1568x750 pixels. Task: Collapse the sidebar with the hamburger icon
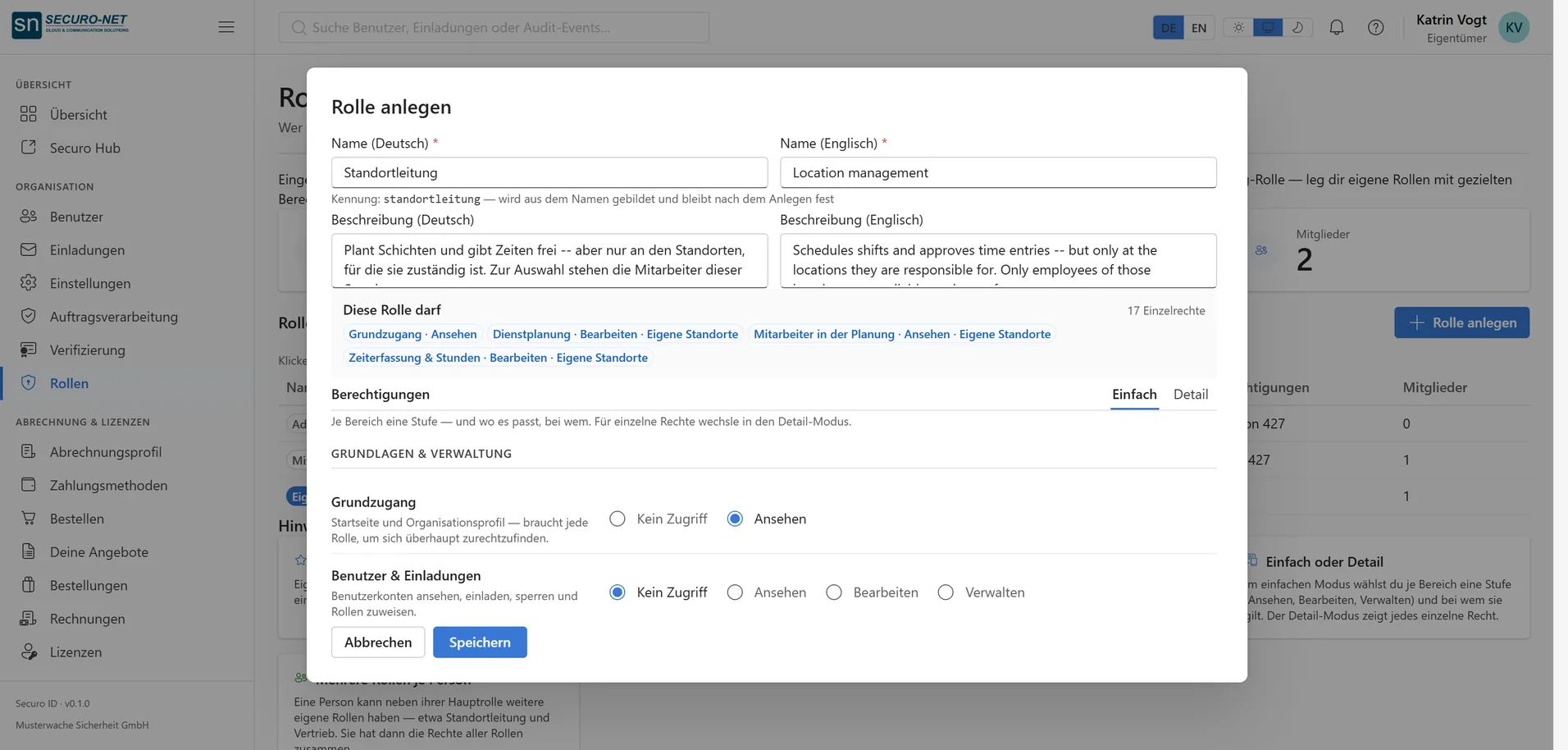(x=226, y=27)
